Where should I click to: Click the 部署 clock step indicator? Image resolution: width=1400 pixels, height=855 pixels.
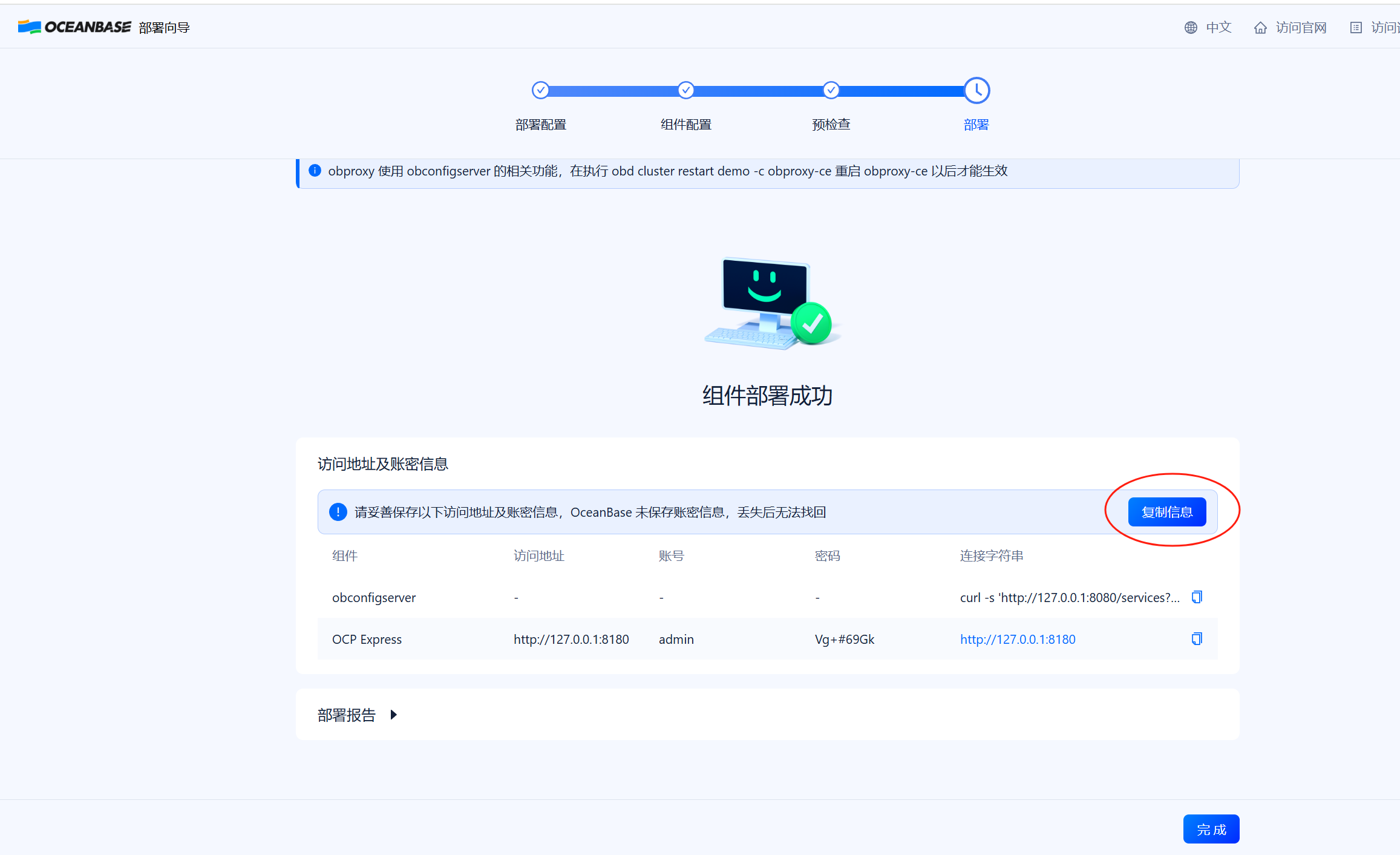click(976, 90)
